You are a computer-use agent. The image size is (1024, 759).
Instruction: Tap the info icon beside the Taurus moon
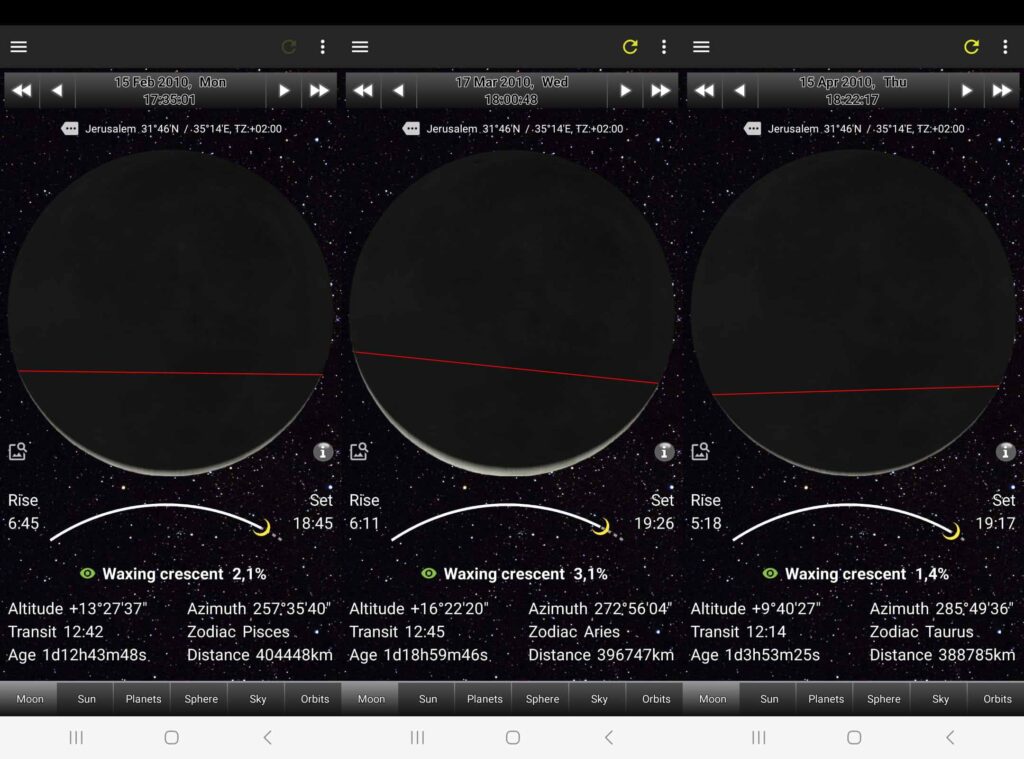(1005, 452)
